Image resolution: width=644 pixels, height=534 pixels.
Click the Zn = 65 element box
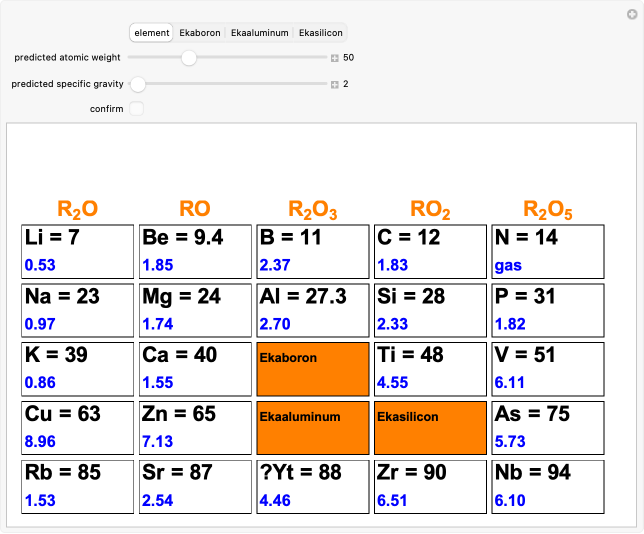195,429
